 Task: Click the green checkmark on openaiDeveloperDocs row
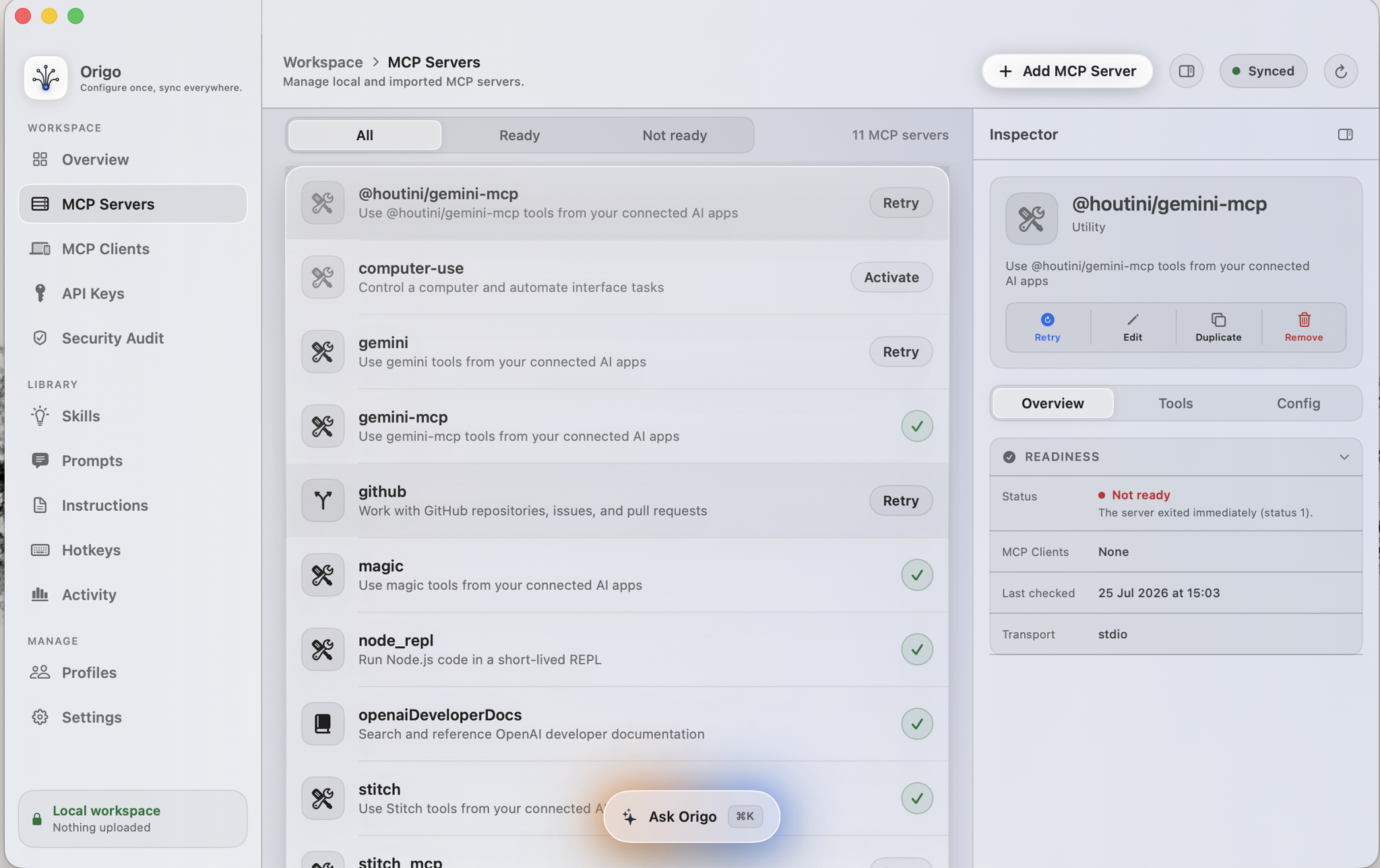[917, 724]
